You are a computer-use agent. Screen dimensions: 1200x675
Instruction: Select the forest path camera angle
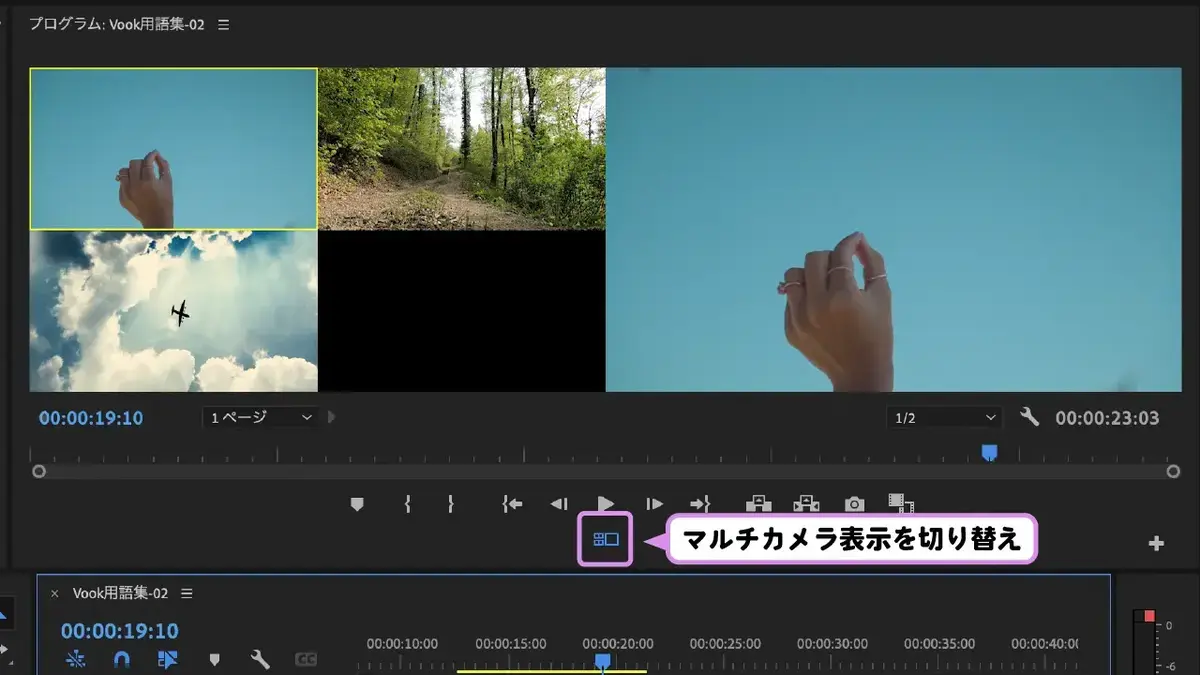pos(462,149)
